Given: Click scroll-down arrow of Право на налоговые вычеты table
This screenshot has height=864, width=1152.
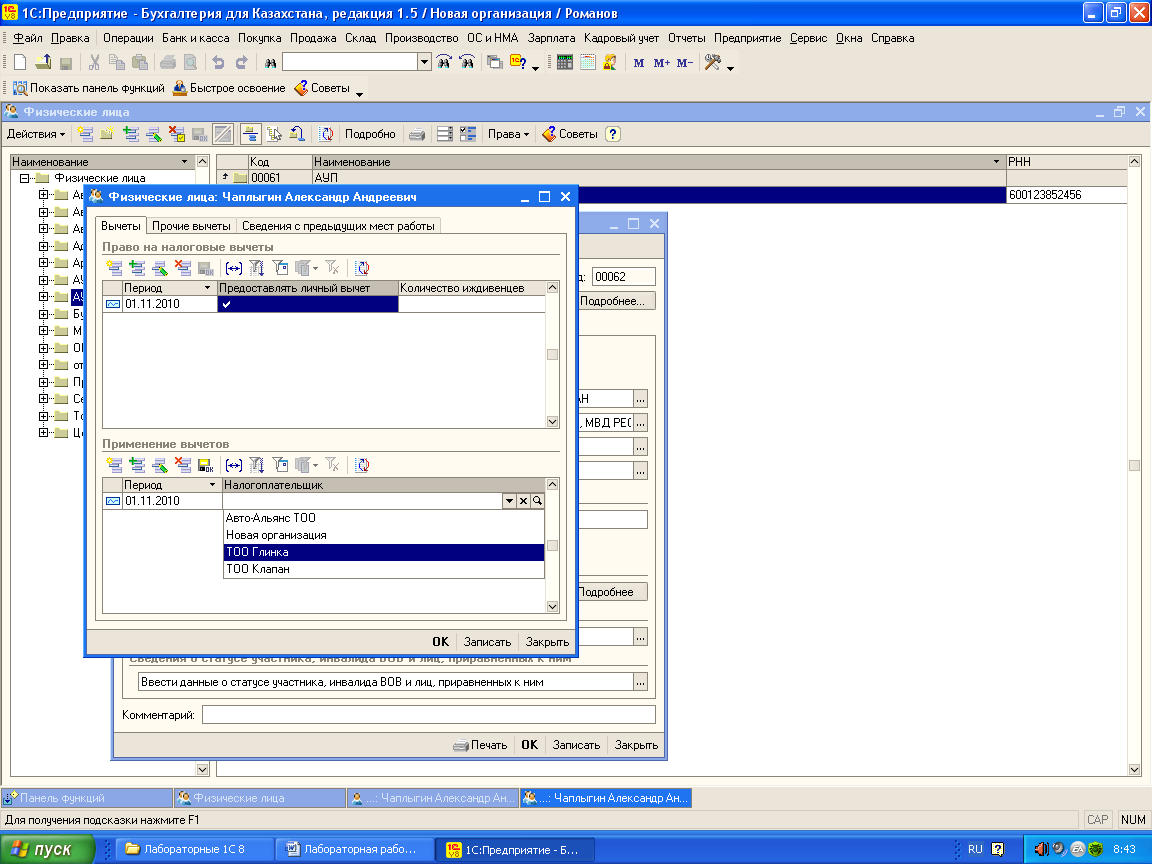Looking at the screenshot, I should click(x=552, y=422).
